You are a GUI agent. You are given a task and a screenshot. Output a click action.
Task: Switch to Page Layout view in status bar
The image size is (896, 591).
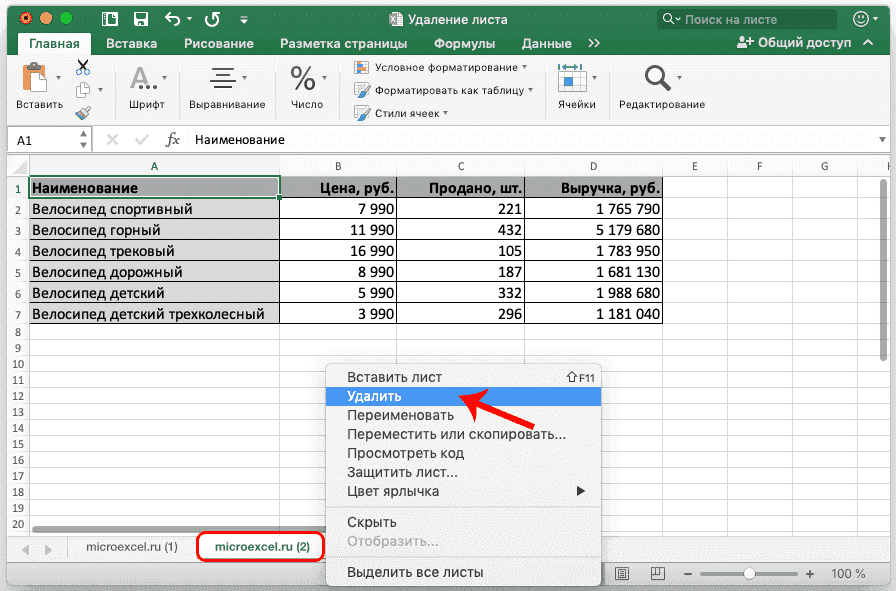point(657,571)
